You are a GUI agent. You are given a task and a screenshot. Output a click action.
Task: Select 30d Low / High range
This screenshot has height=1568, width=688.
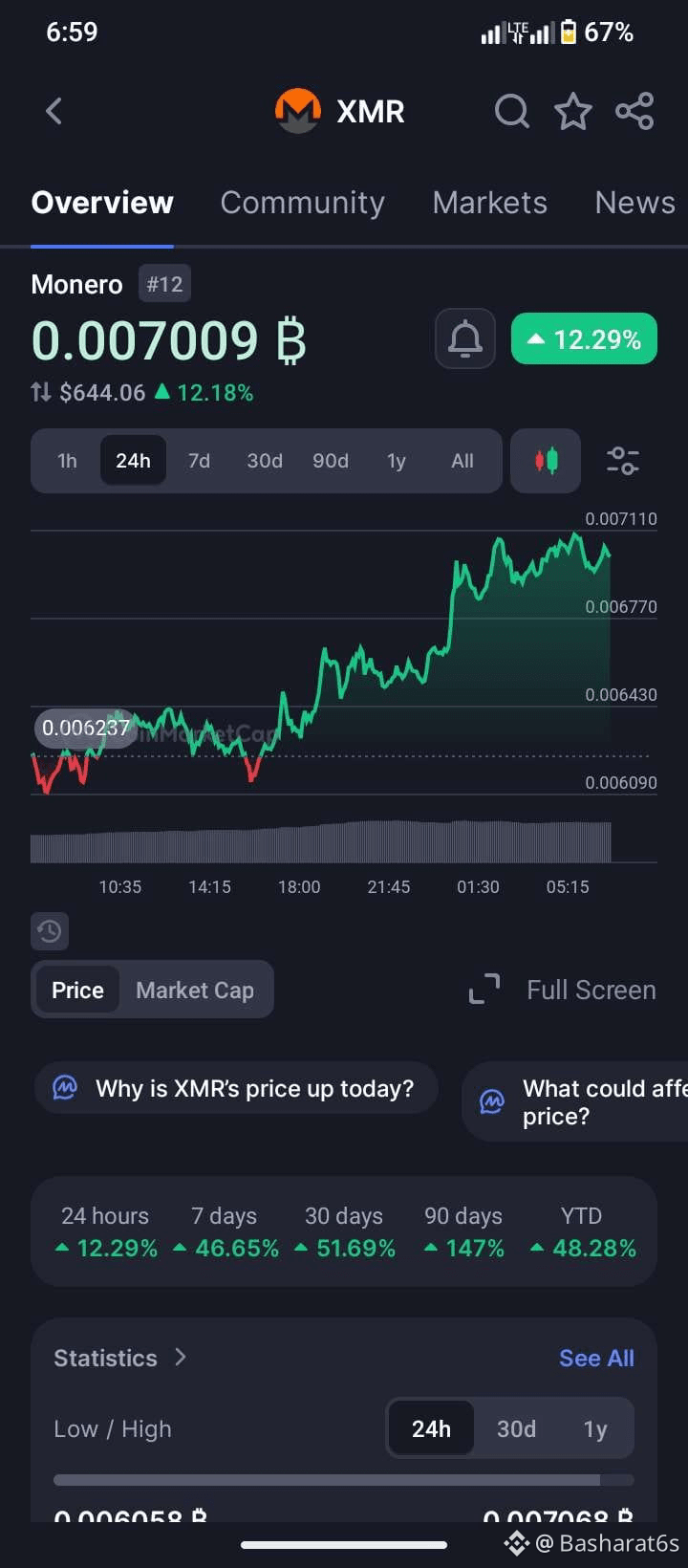(x=516, y=1428)
